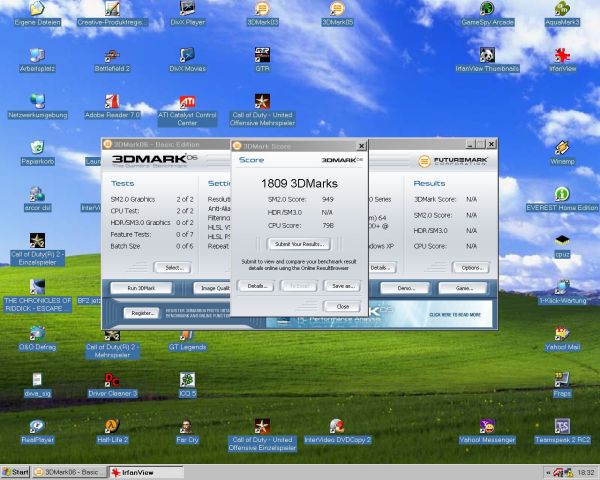Click the Game button in 3DMark06
600x480 pixels.
(x=463, y=288)
